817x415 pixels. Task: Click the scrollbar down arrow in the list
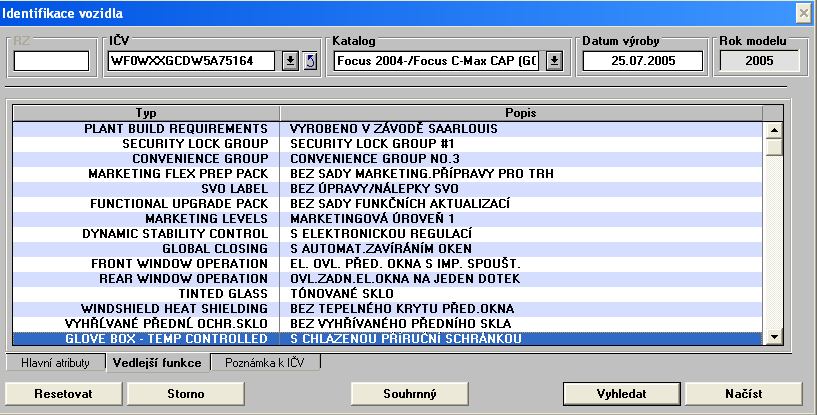[x=774, y=338]
